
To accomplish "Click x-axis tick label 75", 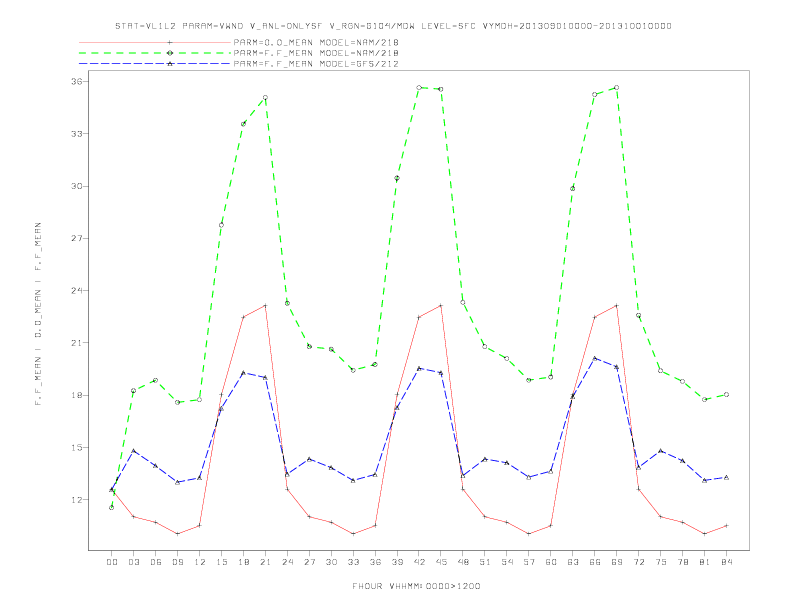I will (661, 562).
